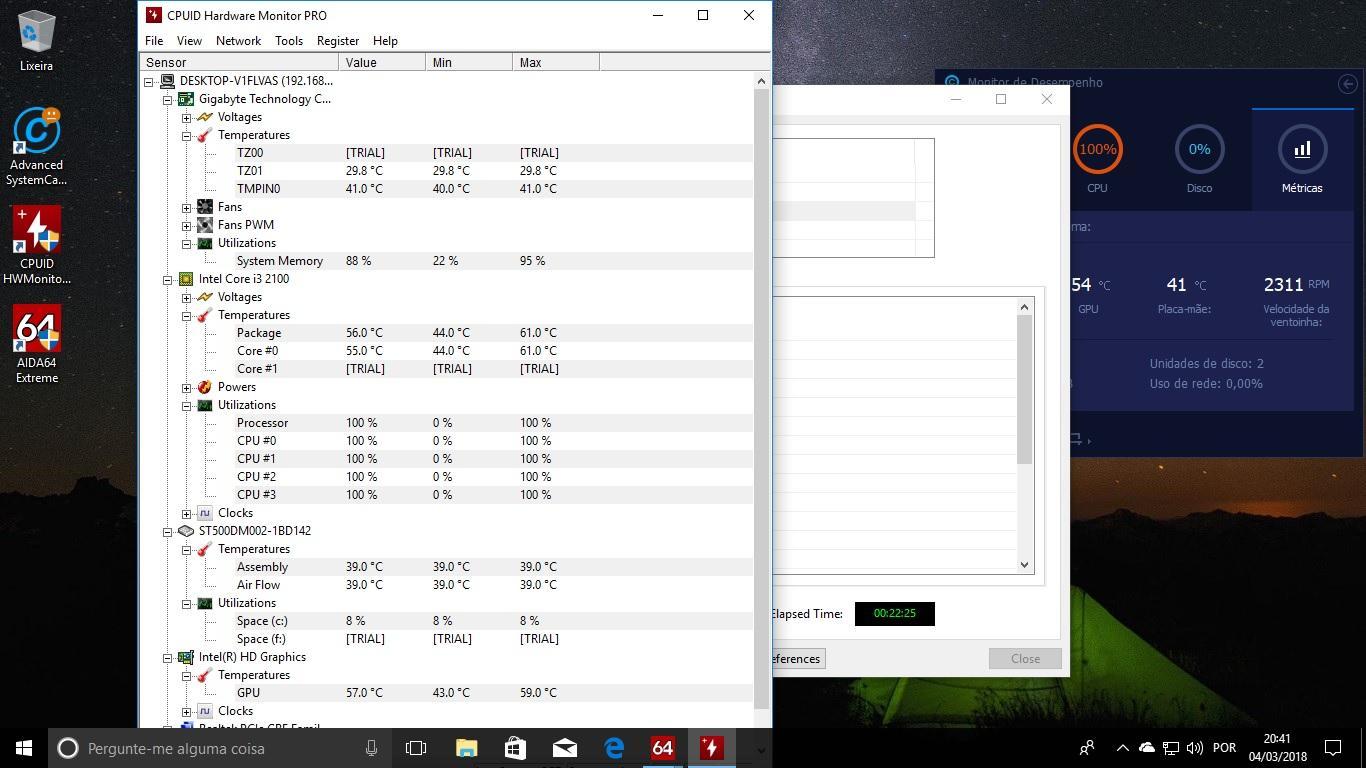Collapse the DESKTOP-V1FLVAS root node
Screen dimensions: 1366x768
pos(148,81)
